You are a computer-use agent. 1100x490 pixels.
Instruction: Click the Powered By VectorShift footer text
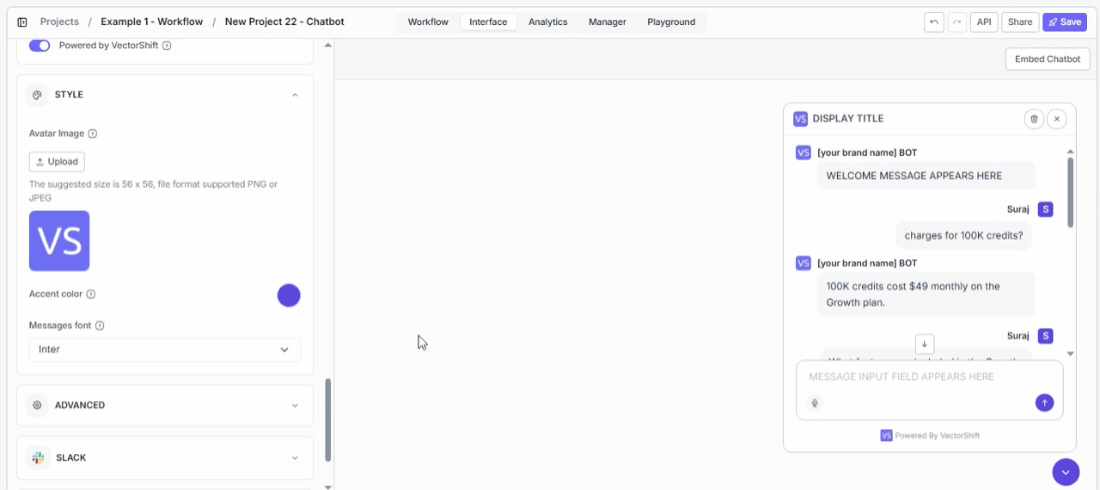pyautogui.click(x=937, y=435)
